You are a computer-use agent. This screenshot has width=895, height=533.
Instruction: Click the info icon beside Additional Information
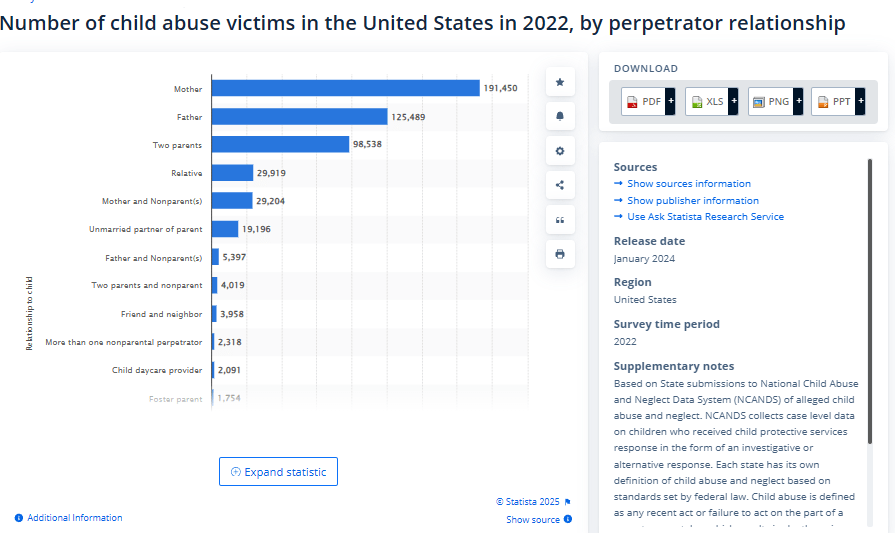tap(19, 518)
